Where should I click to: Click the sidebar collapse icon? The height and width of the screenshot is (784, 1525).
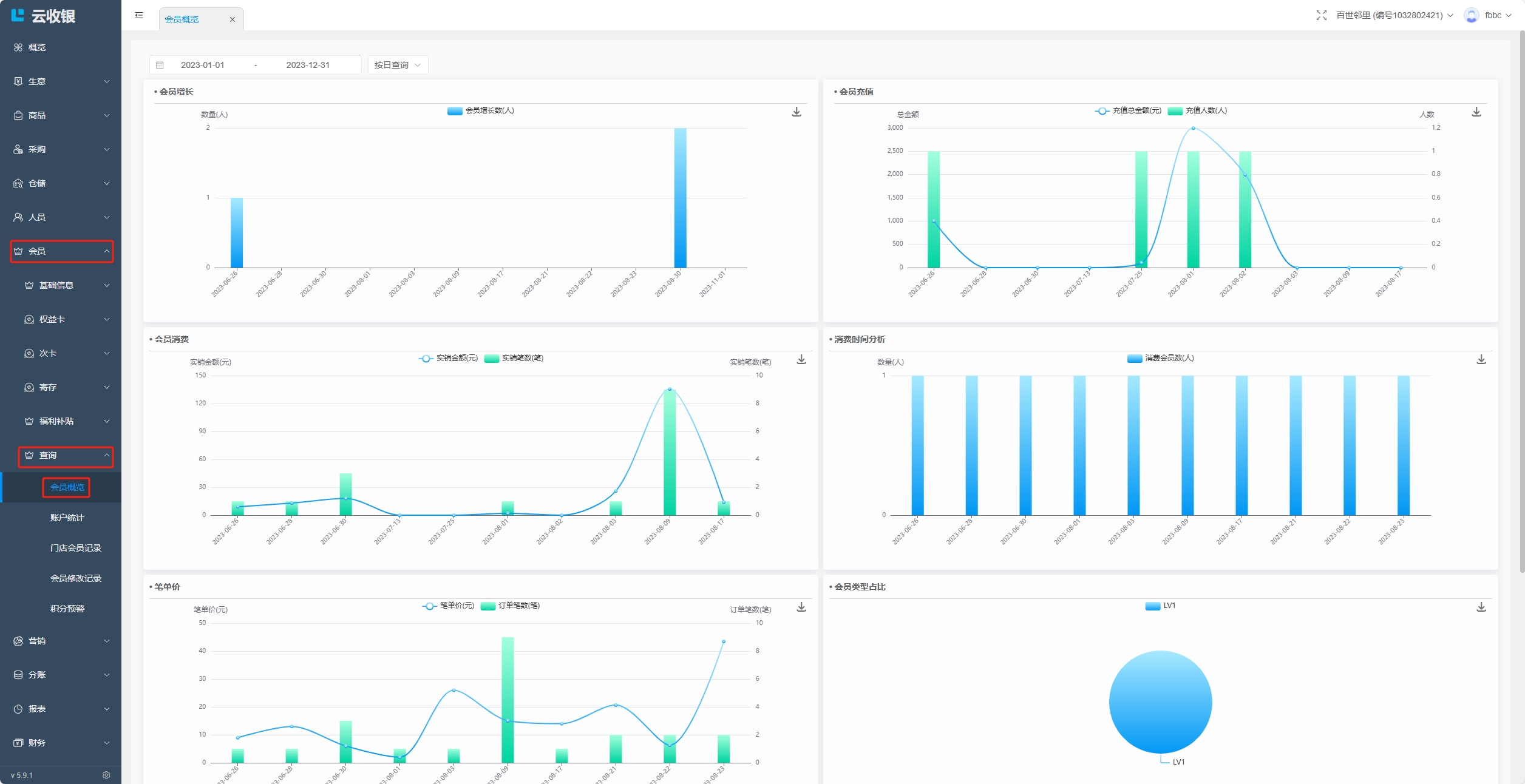point(139,15)
